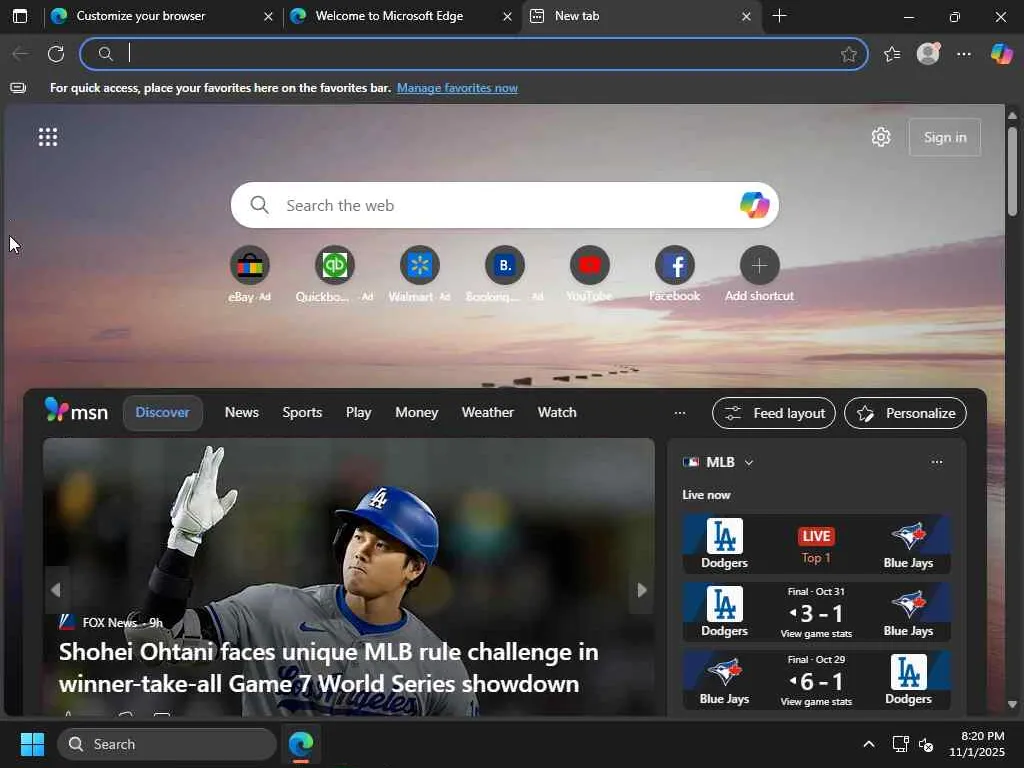Screen dimensions: 1024x768
Task: Click Edge icon in the taskbar
Action: coord(301,744)
